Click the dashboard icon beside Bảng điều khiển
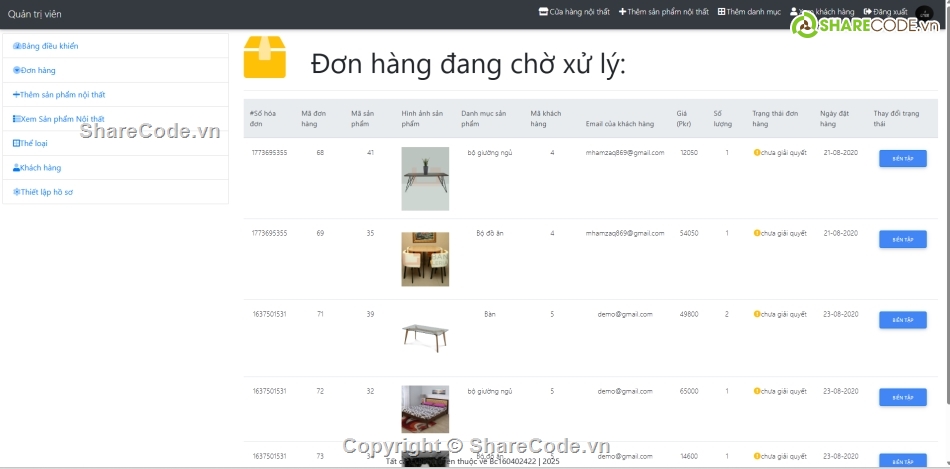This screenshot has width=950, height=469. (x=17, y=46)
